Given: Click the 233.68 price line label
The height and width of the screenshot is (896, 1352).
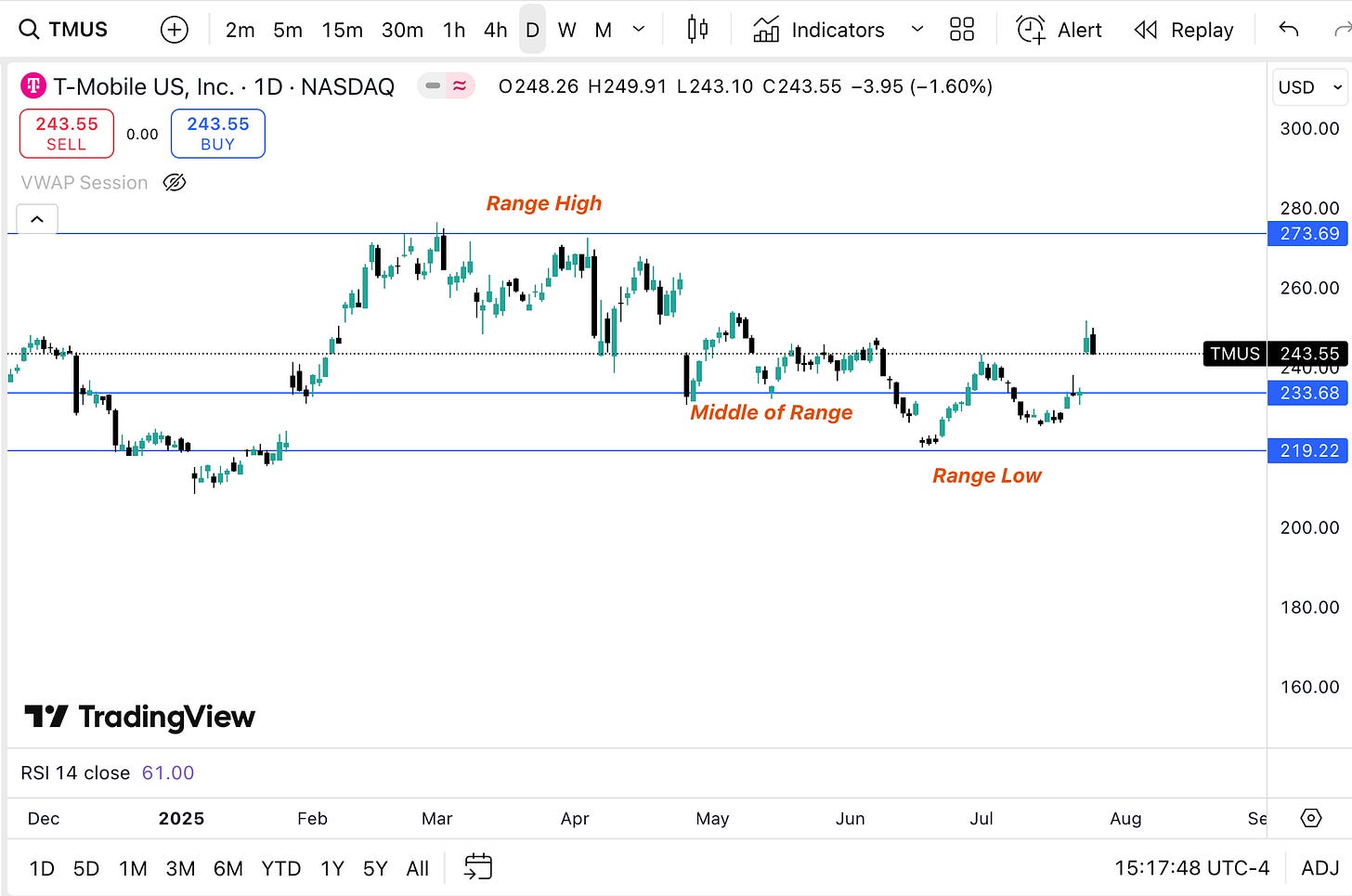Looking at the screenshot, I should pos(1309,393).
